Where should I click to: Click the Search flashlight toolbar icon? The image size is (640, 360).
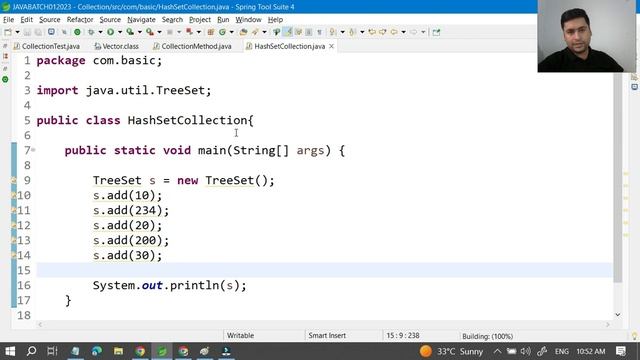[x=255, y=32]
